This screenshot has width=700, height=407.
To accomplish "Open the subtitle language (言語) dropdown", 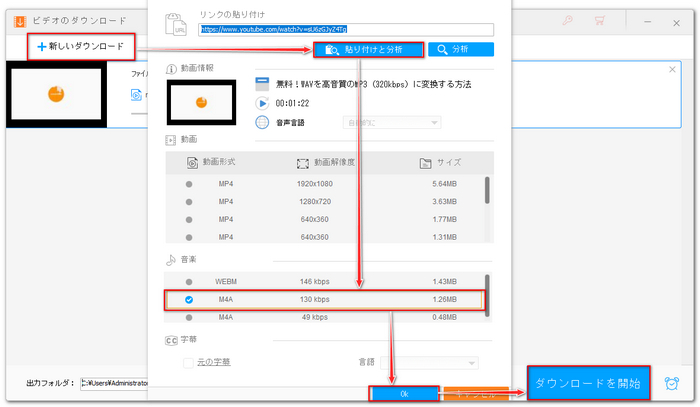I will tap(429, 363).
